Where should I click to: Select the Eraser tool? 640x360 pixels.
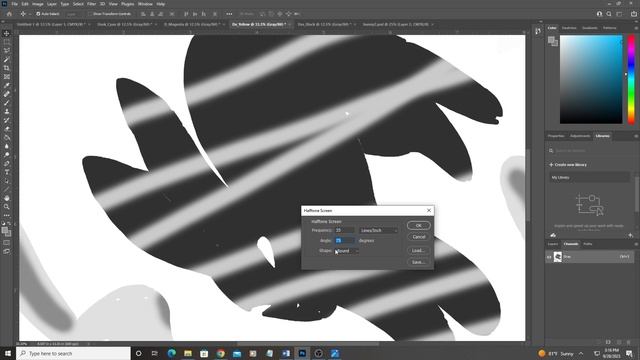click(7, 129)
